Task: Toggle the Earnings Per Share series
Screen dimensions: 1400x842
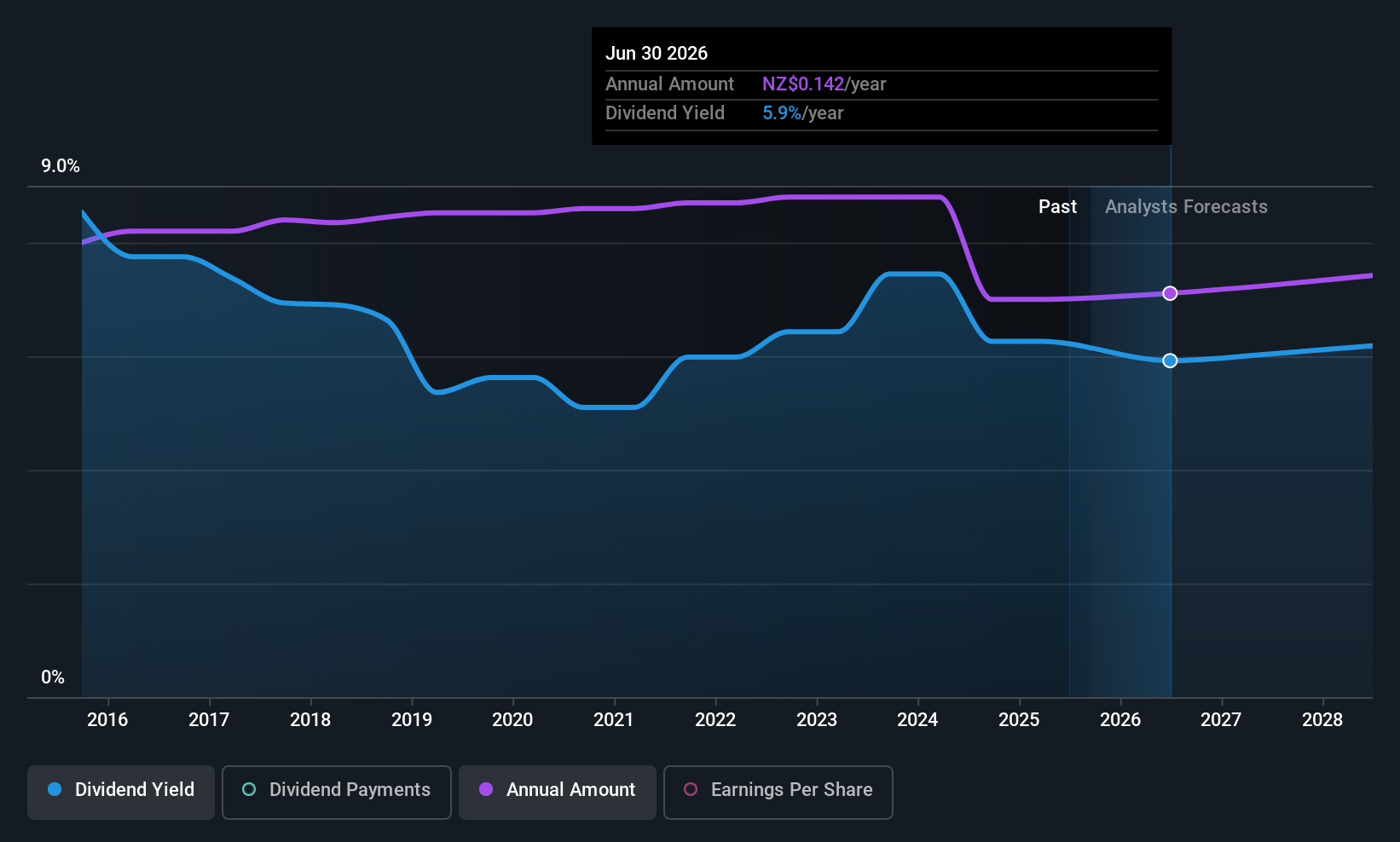Action: pyautogui.click(x=778, y=793)
